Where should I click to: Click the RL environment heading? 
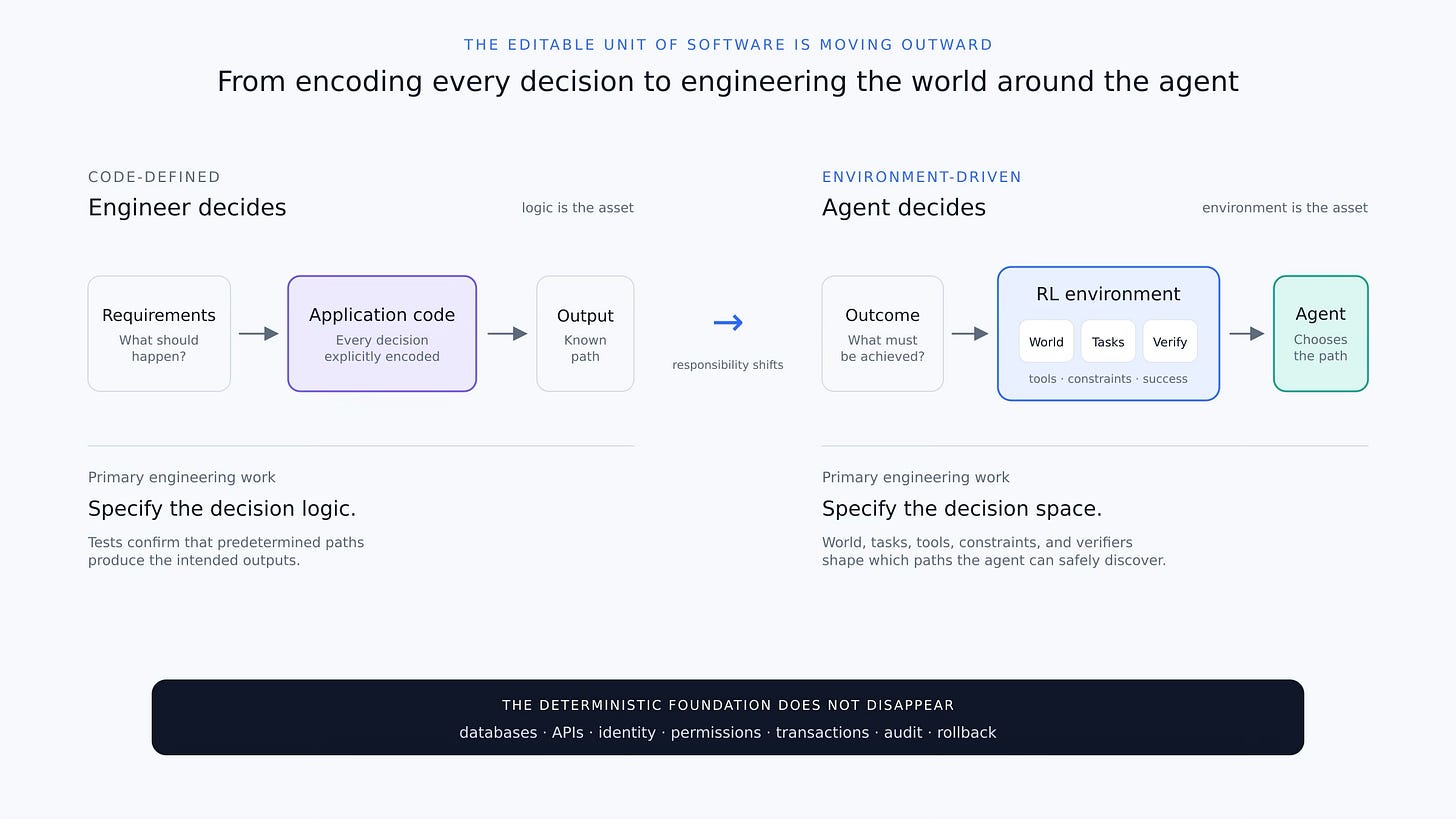(1108, 294)
